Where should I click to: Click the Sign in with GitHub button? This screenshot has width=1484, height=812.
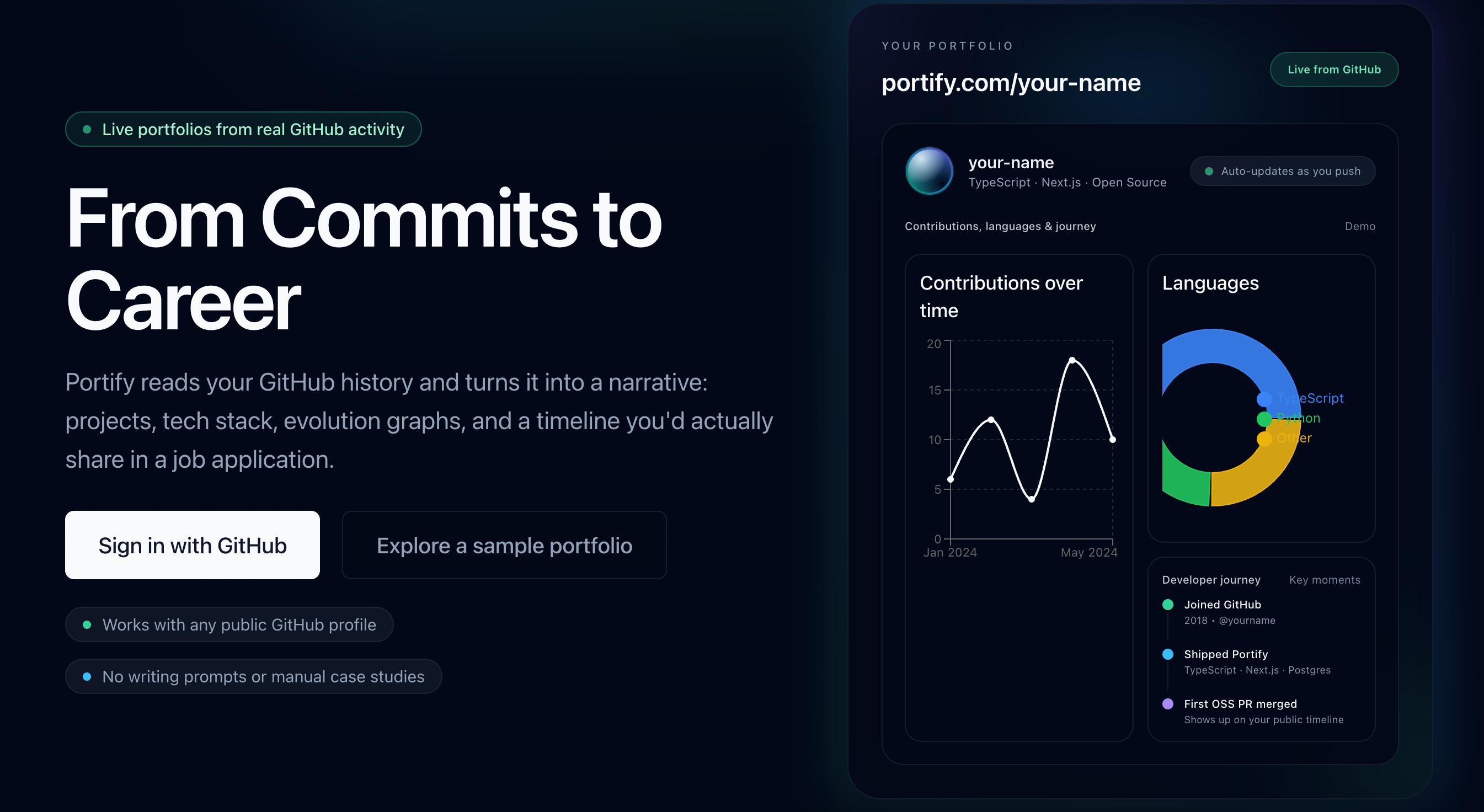(x=192, y=545)
